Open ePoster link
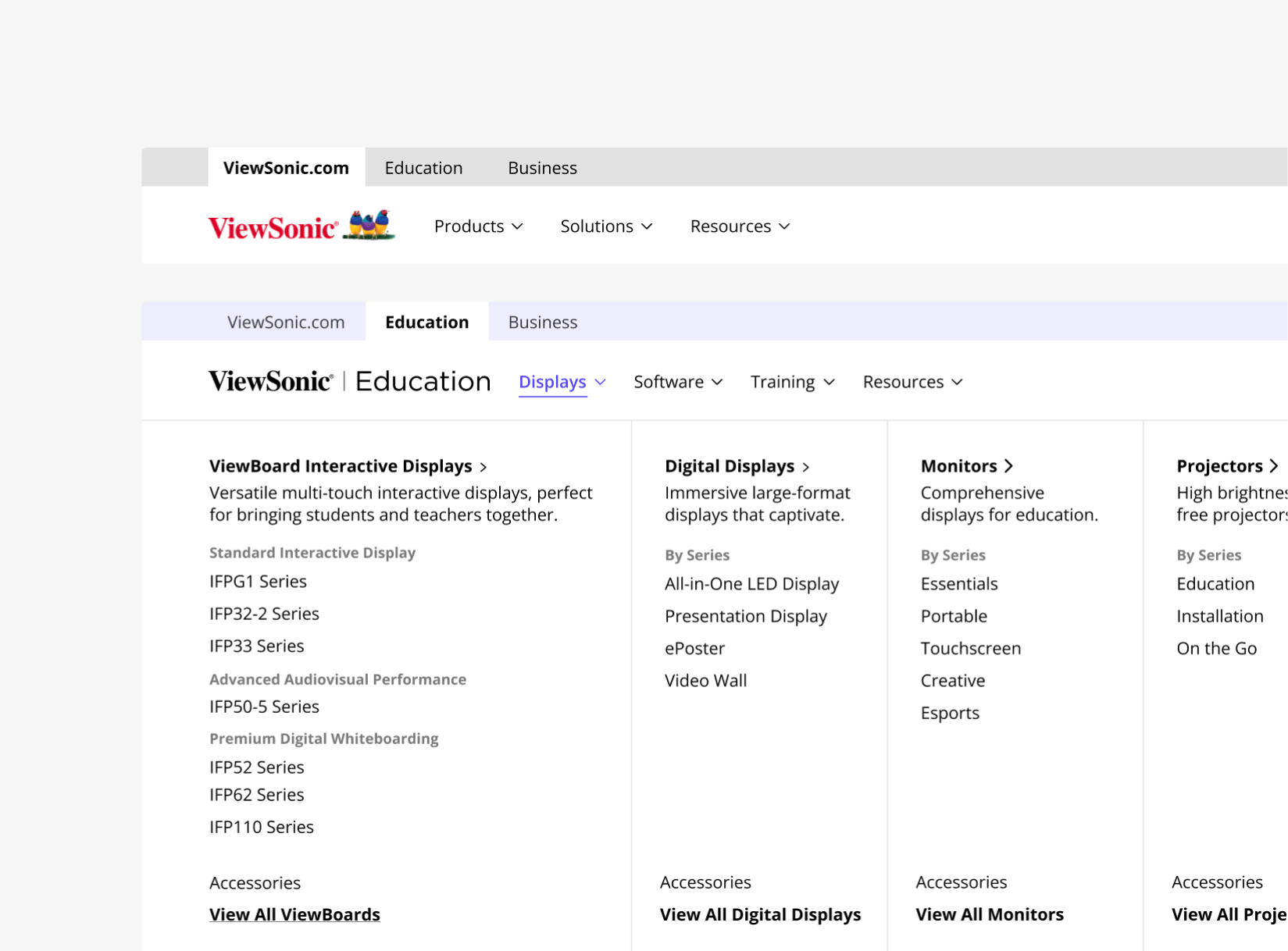The image size is (1288, 951). click(694, 648)
